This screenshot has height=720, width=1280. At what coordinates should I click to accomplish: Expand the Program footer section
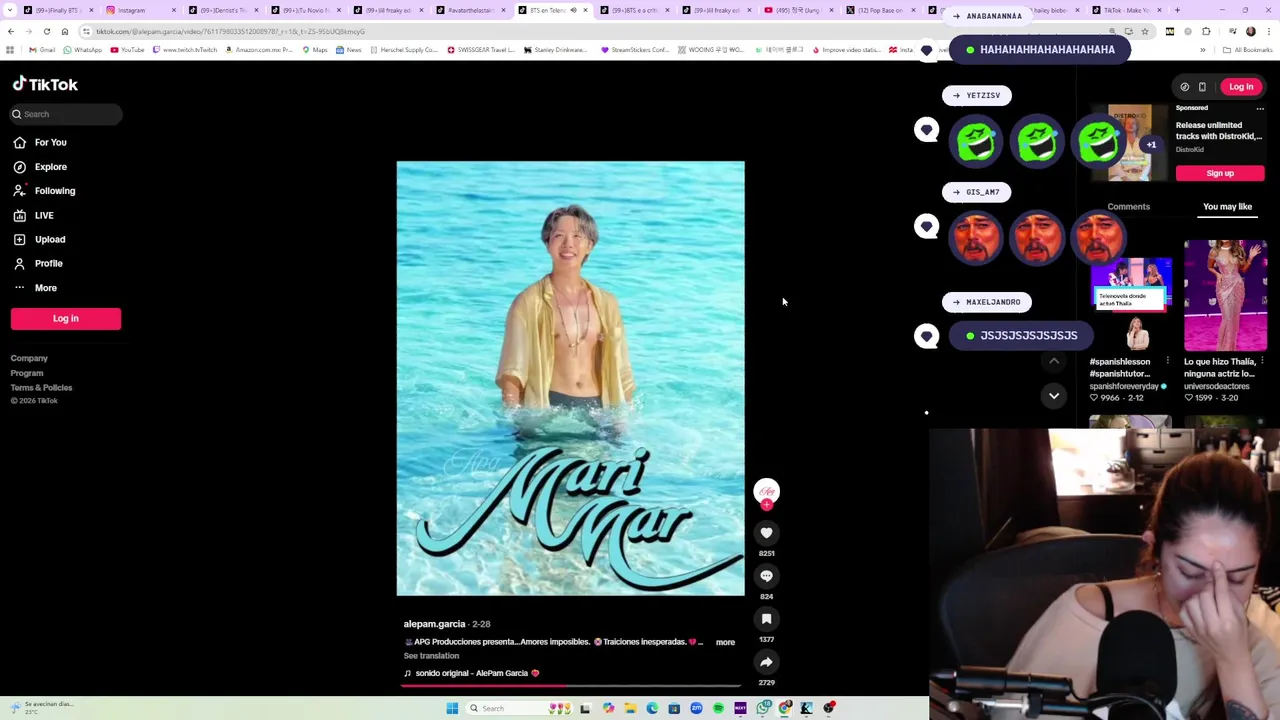27,373
